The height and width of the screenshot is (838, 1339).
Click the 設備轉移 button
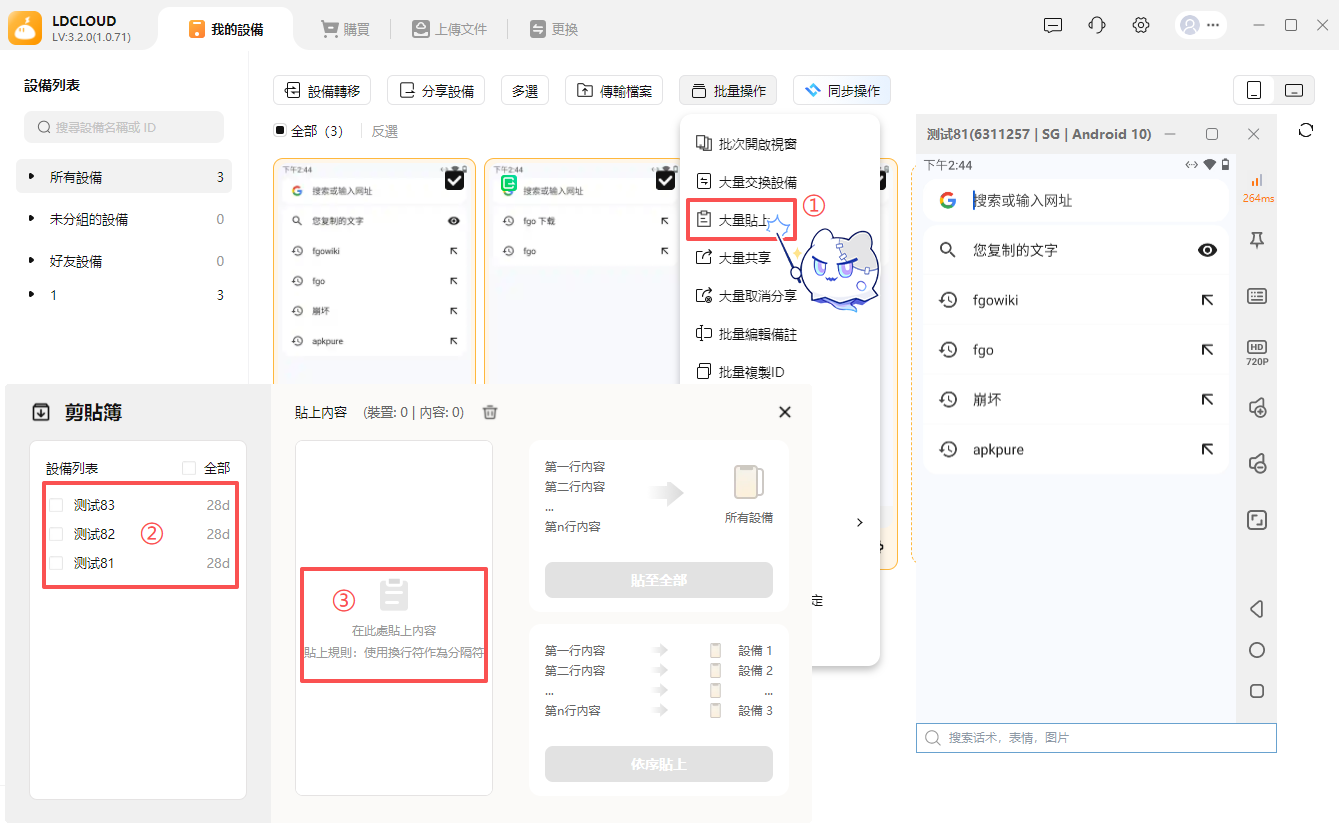[322, 91]
